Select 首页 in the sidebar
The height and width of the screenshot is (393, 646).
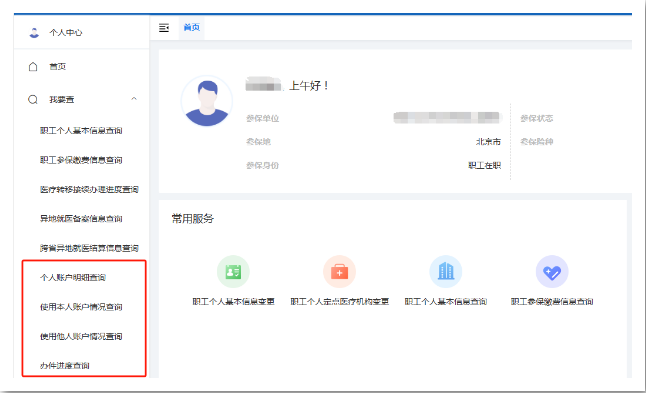pos(58,66)
